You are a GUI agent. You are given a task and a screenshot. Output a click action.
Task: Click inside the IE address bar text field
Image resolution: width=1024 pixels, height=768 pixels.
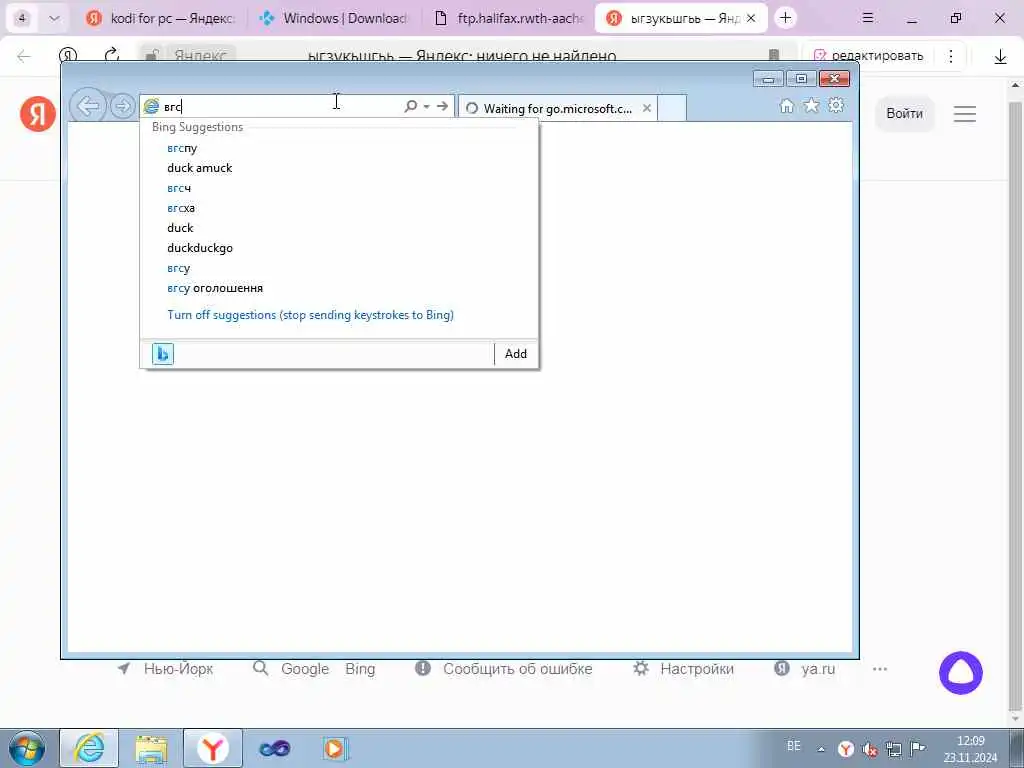click(281, 106)
